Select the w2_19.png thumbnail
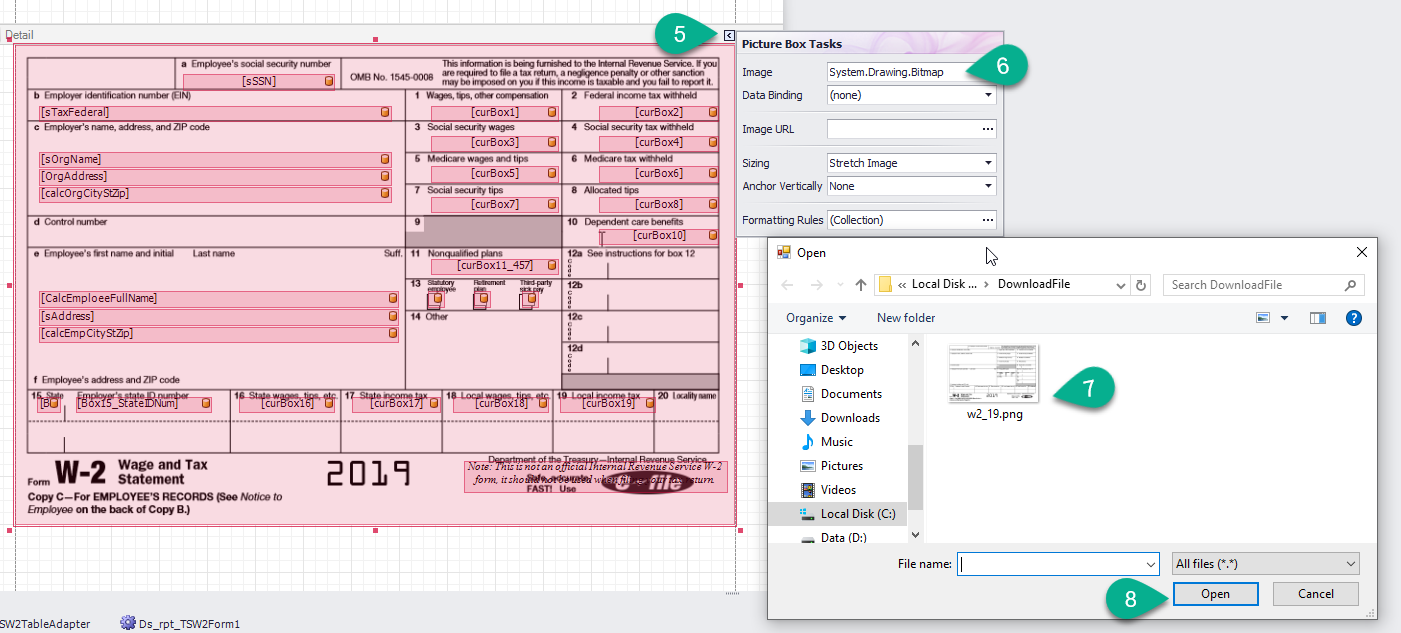This screenshot has height=633, width=1401. point(994,374)
